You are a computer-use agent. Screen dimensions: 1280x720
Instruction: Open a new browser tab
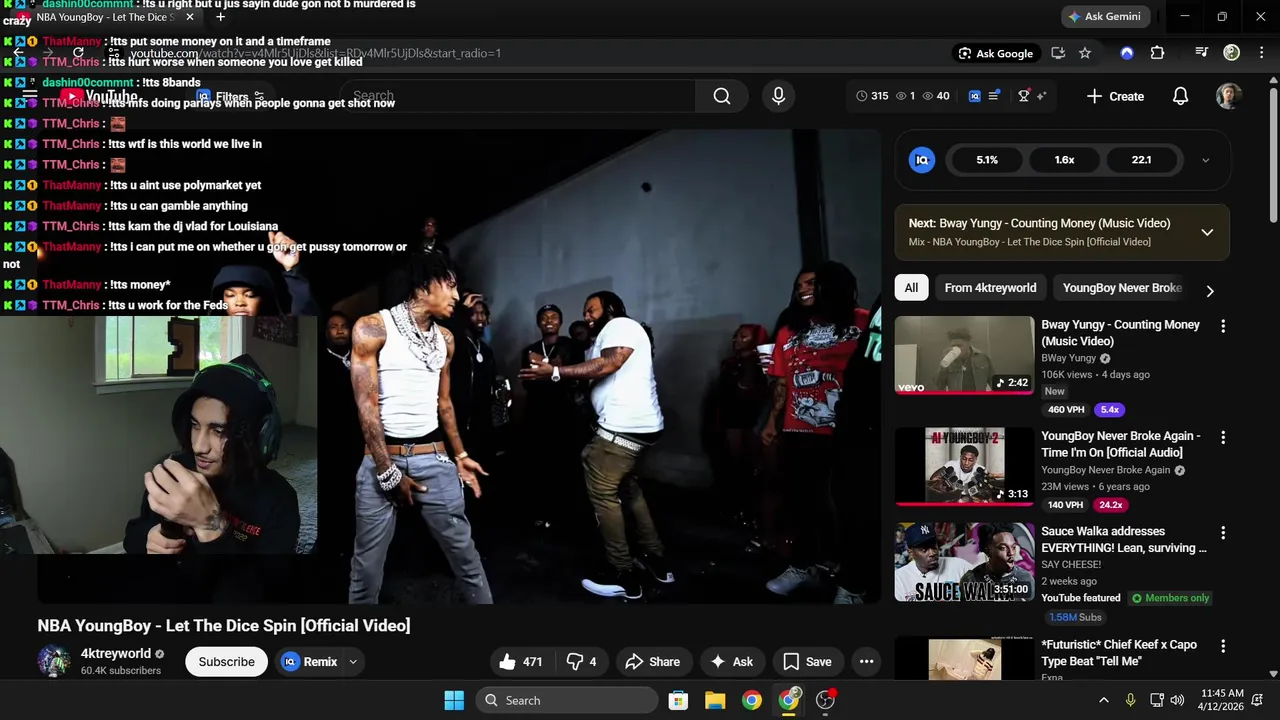click(x=220, y=16)
